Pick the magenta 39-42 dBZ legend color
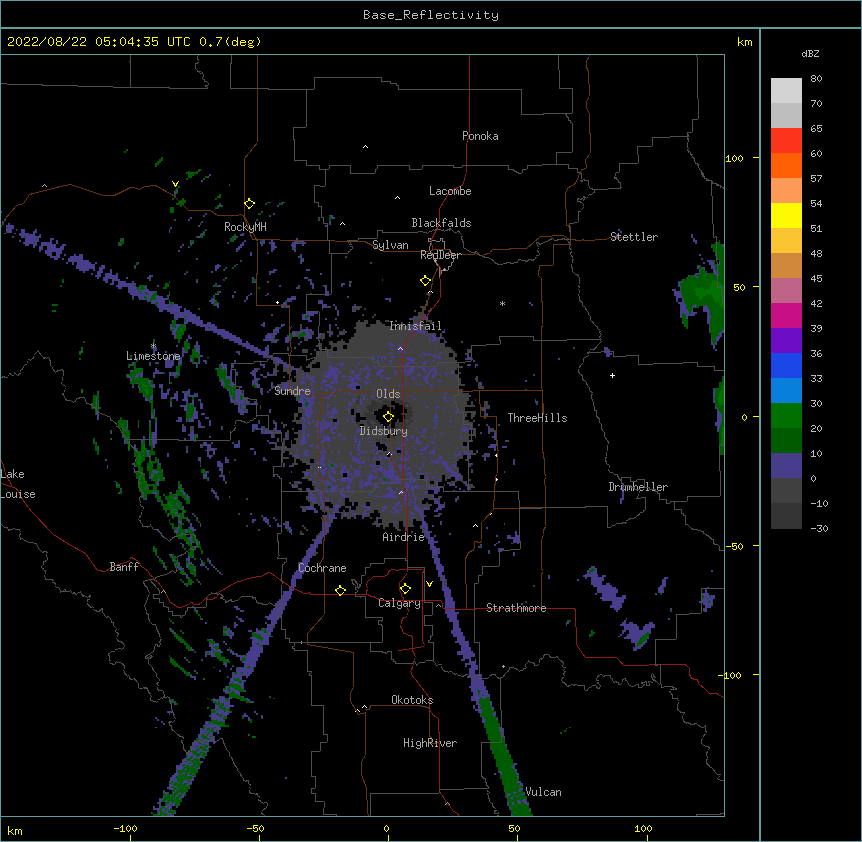 point(786,315)
